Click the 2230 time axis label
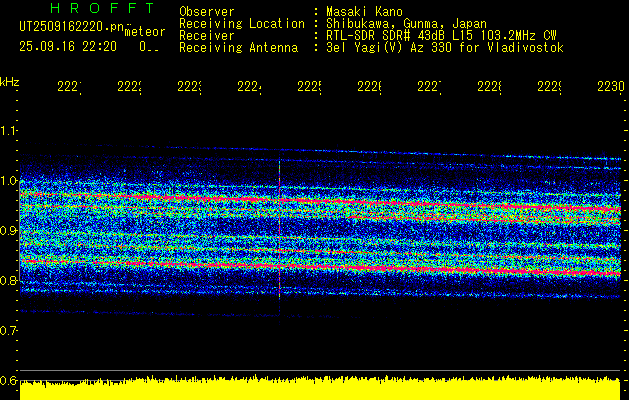629x400 pixels. (611, 87)
